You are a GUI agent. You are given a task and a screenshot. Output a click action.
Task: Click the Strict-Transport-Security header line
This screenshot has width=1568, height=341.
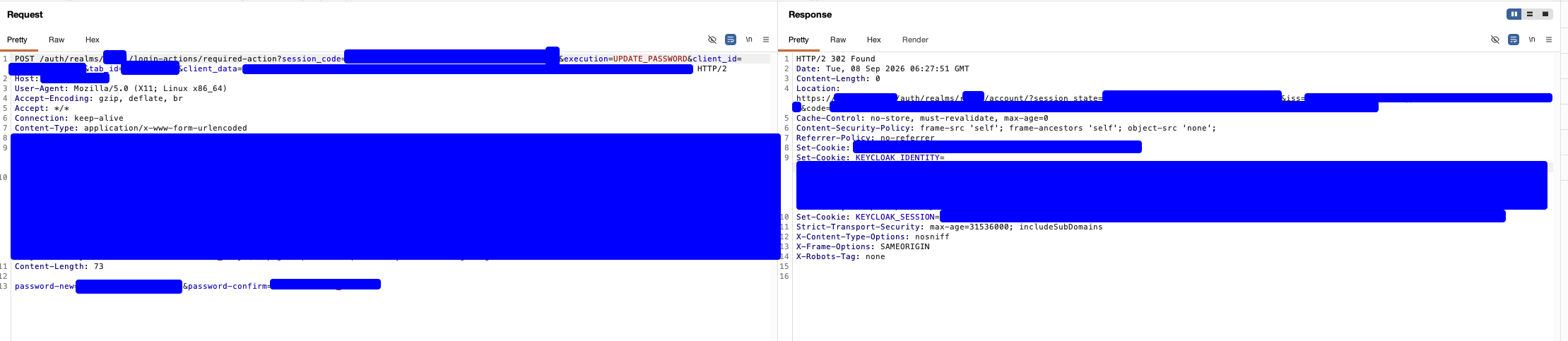click(x=949, y=227)
